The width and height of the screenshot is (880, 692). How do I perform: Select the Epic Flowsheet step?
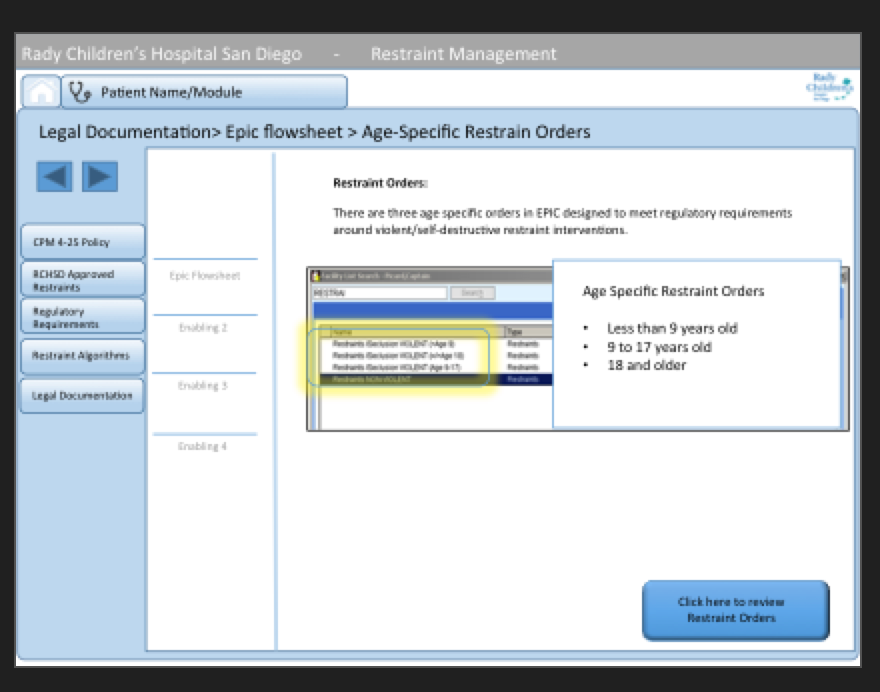(x=205, y=276)
